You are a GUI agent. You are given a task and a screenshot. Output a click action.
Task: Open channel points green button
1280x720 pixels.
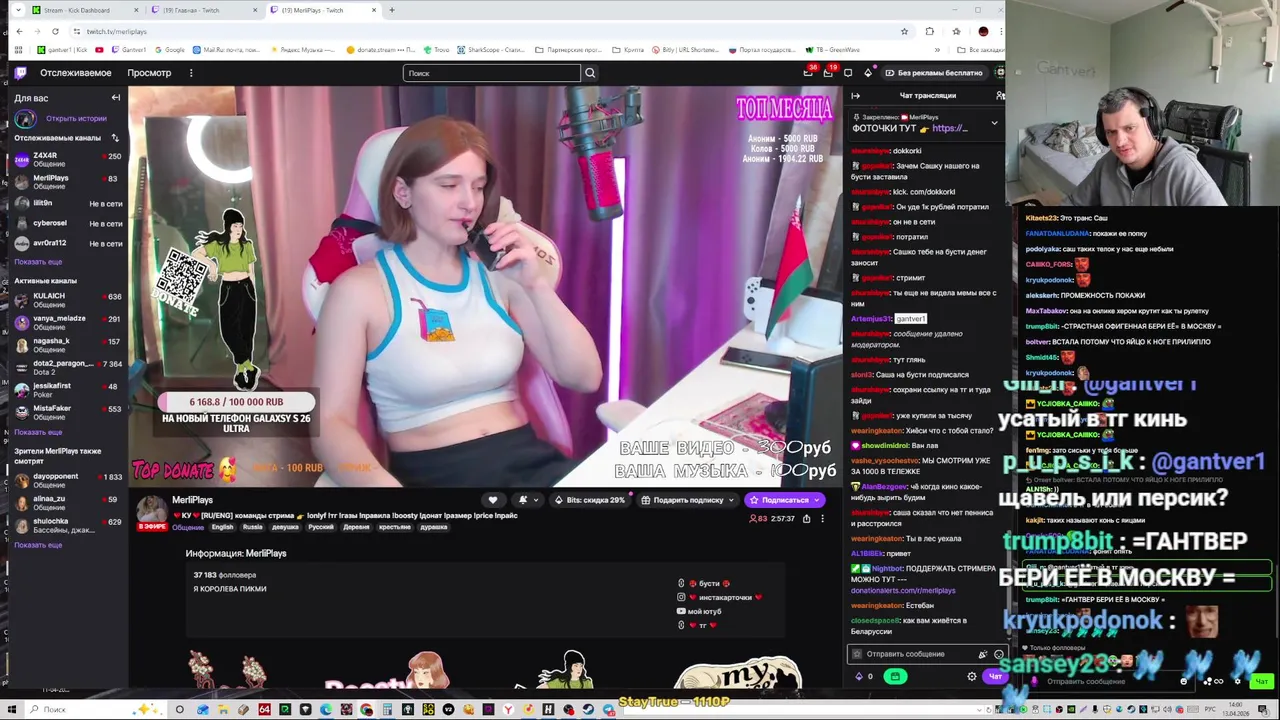(894, 677)
